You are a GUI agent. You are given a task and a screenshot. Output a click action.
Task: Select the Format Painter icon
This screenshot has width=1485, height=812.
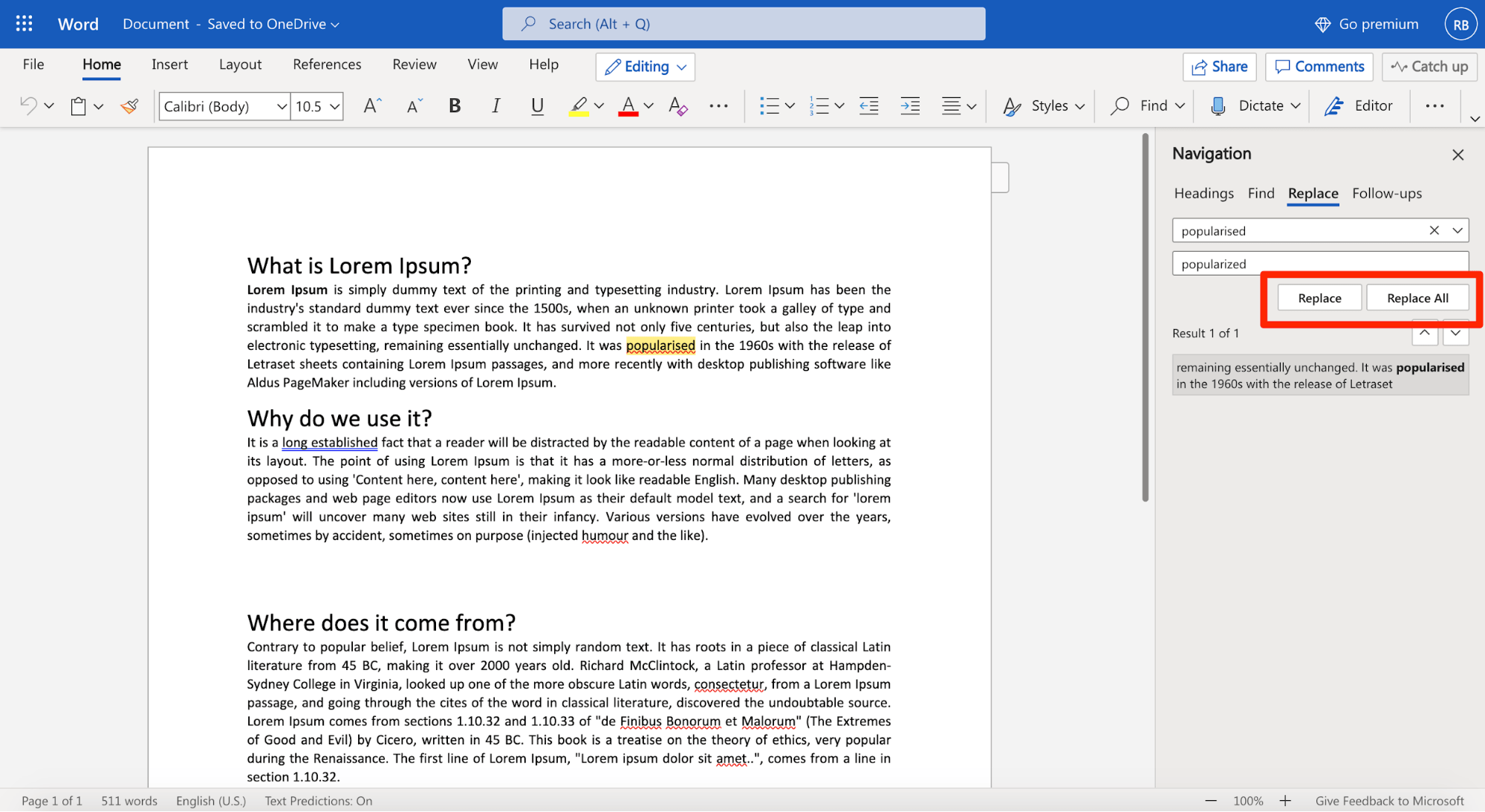[x=129, y=105]
